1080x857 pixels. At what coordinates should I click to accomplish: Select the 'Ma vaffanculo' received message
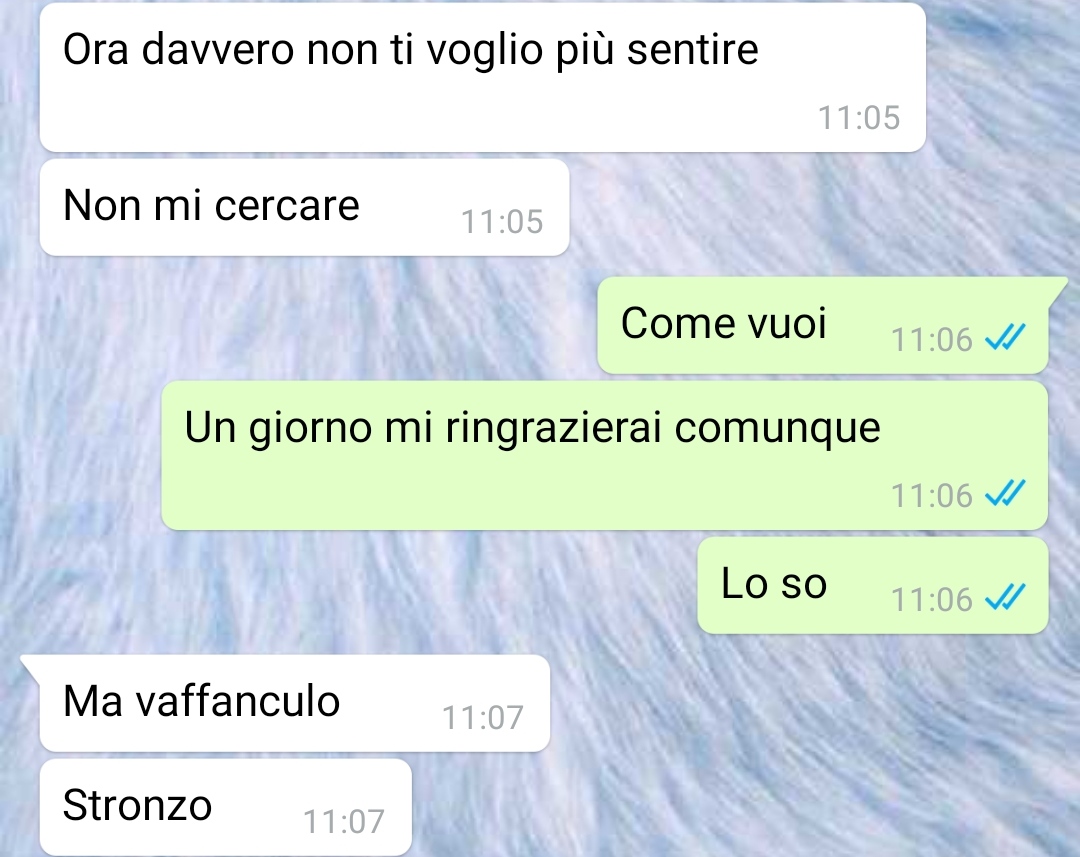click(x=295, y=703)
